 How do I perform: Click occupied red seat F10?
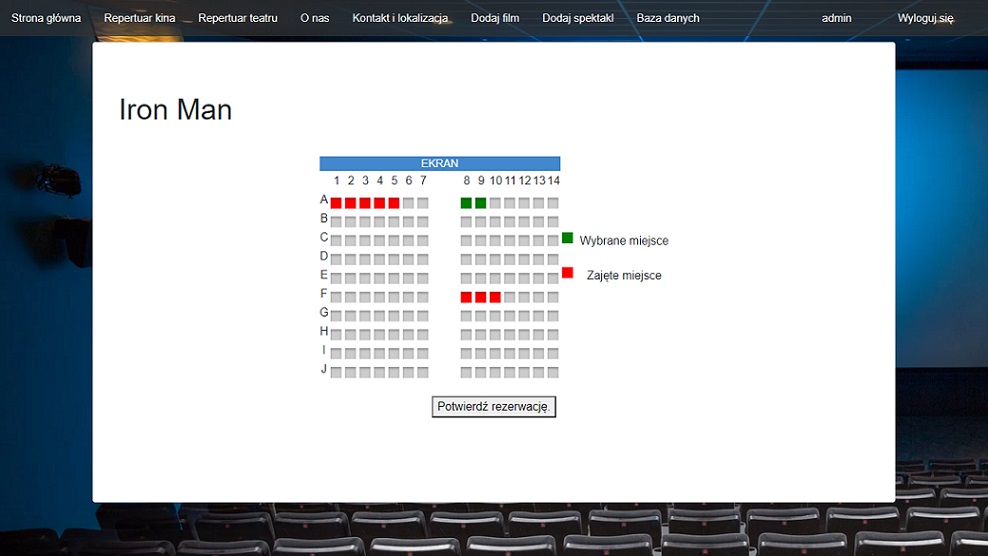tap(495, 297)
